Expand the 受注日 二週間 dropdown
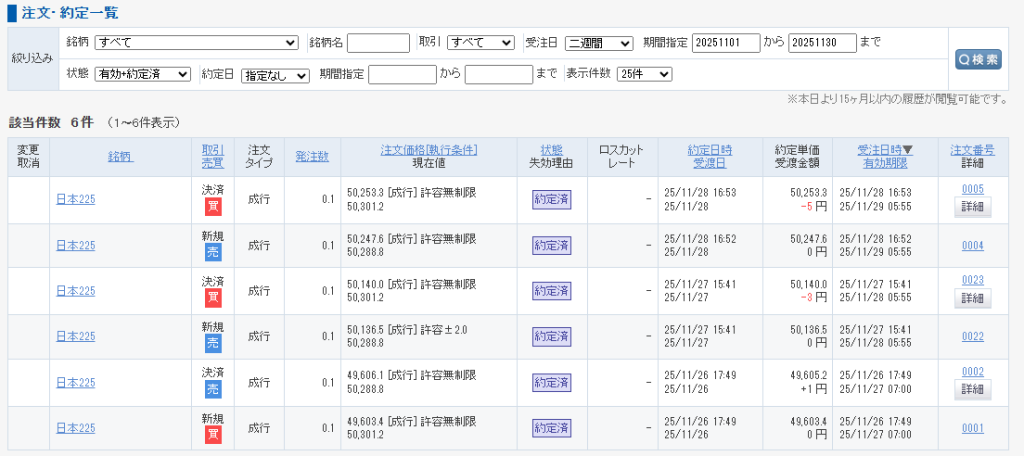 coord(599,43)
